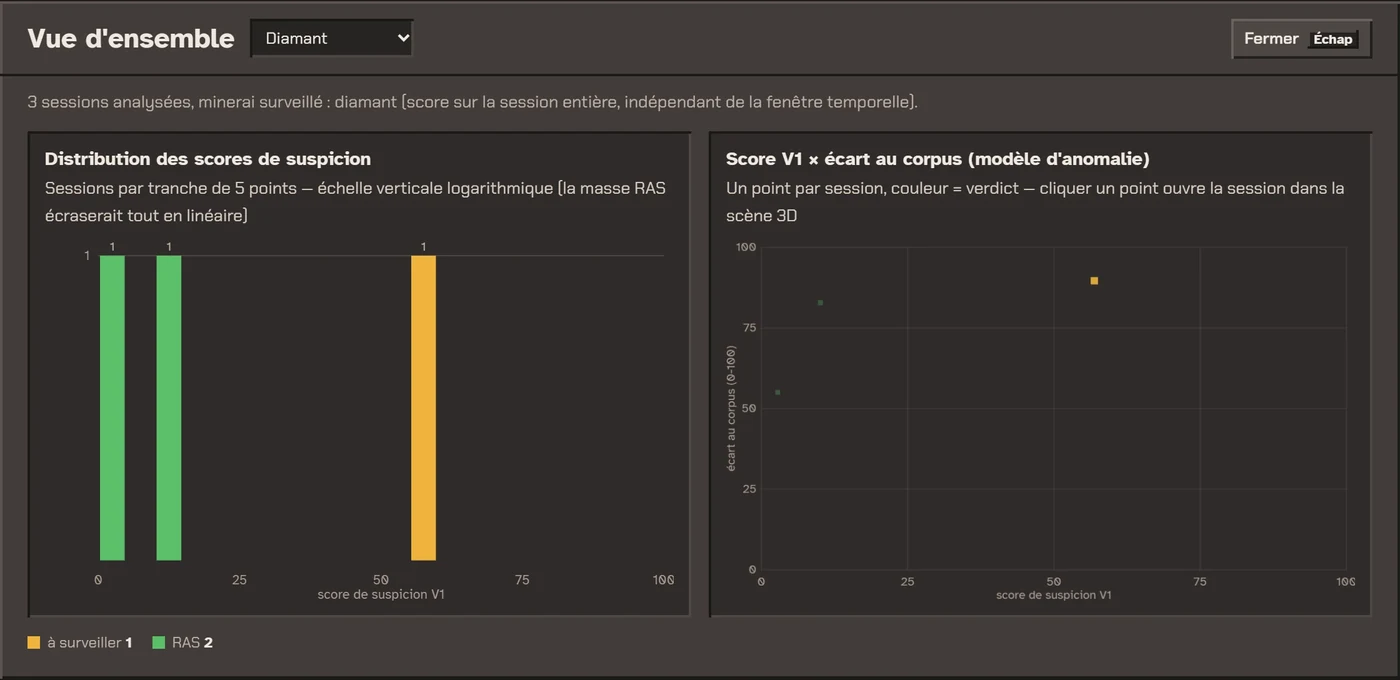Click the orange 'à surveiller' legend swatch

point(34,643)
